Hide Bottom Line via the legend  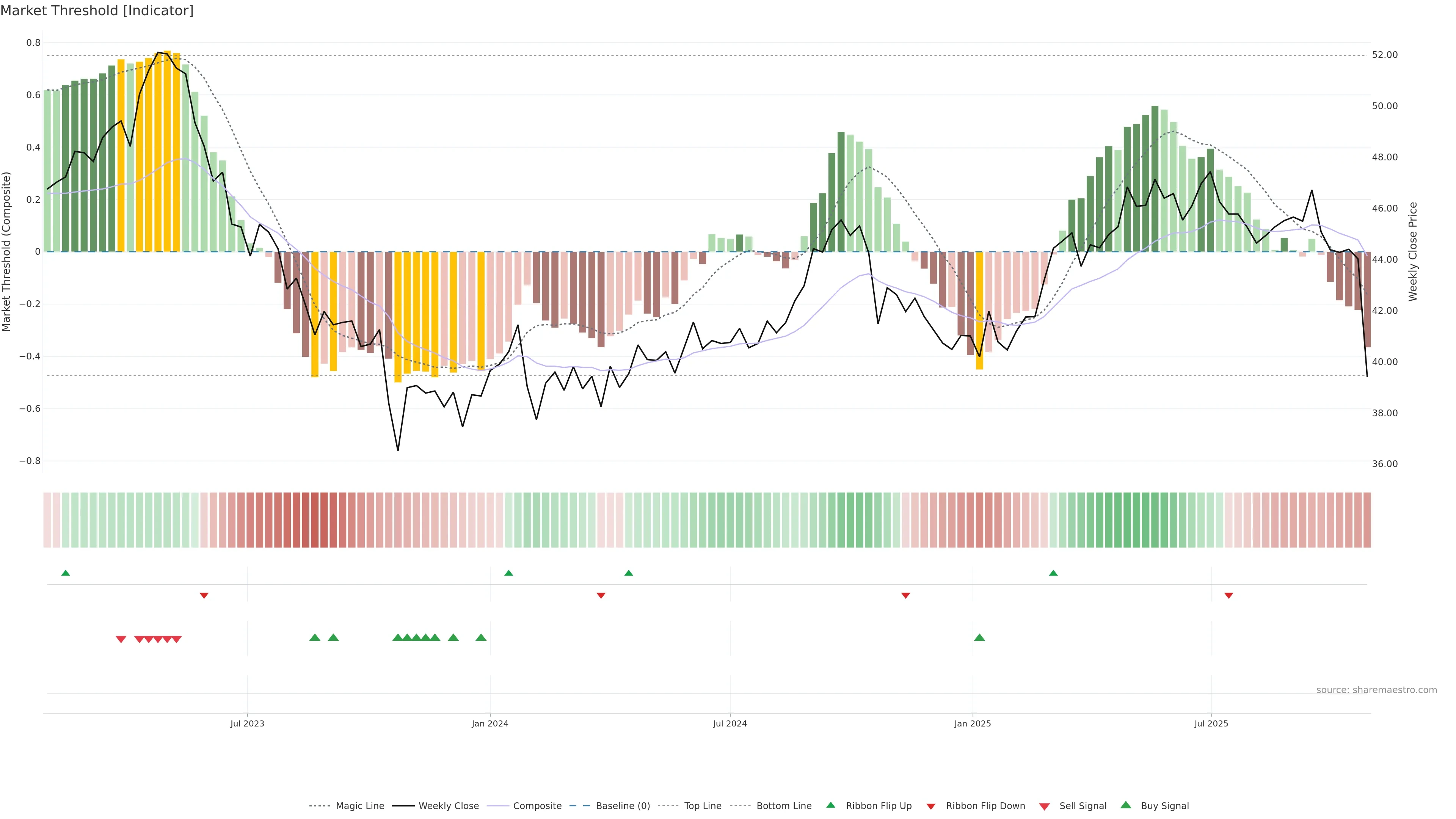point(783,806)
